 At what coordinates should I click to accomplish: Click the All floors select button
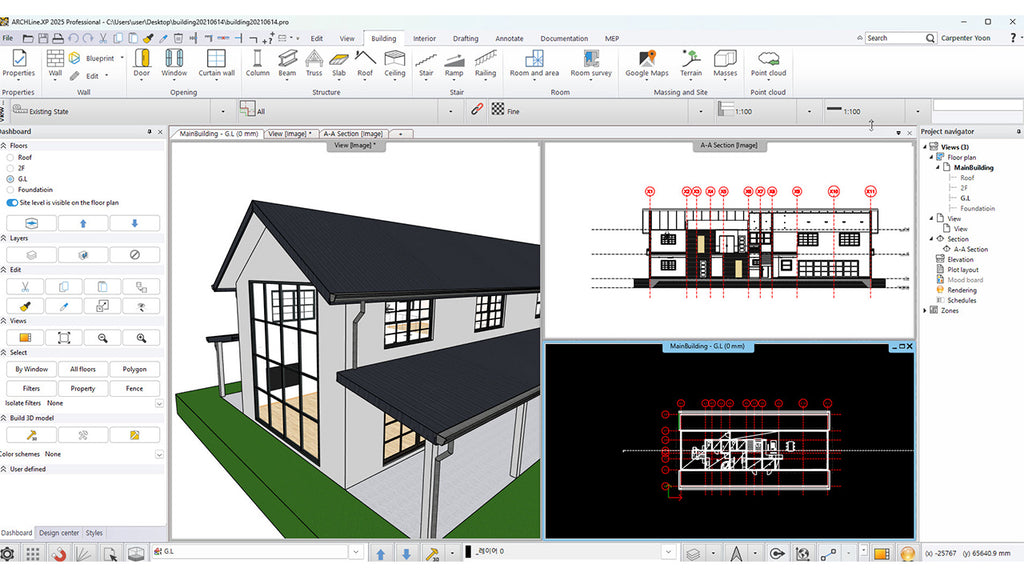[x=82, y=369]
